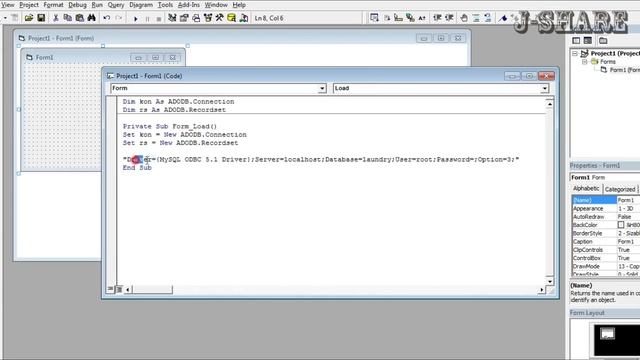640x360 pixels.
Task: Click code horizontal scrollbar thumb
Action: tap(152, 289)
